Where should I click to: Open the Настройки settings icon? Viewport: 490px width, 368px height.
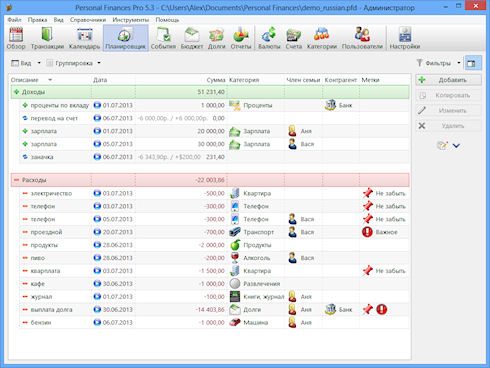[x=405, y=38]
